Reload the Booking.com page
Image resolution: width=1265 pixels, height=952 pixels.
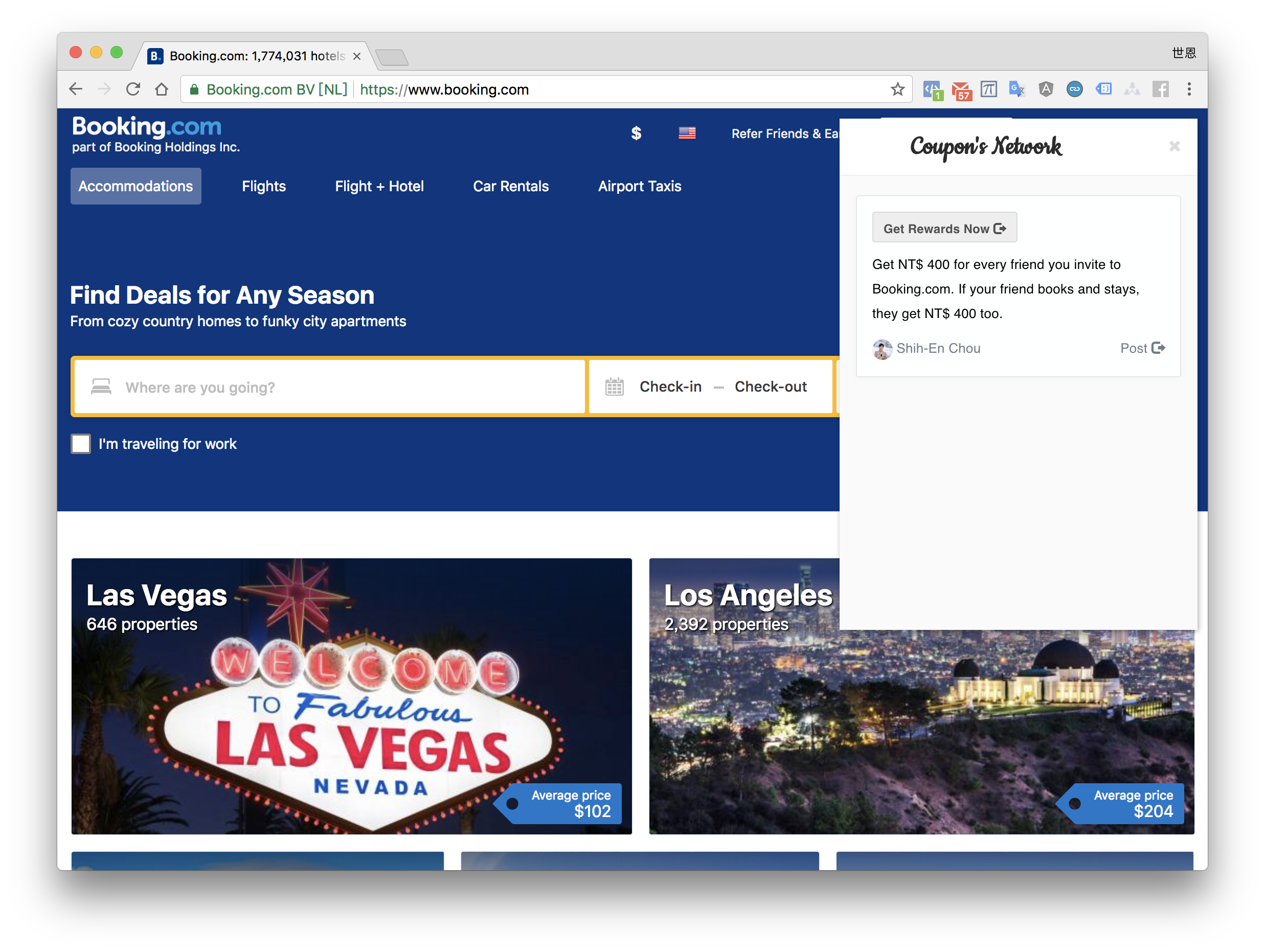[x=133, y=89]
